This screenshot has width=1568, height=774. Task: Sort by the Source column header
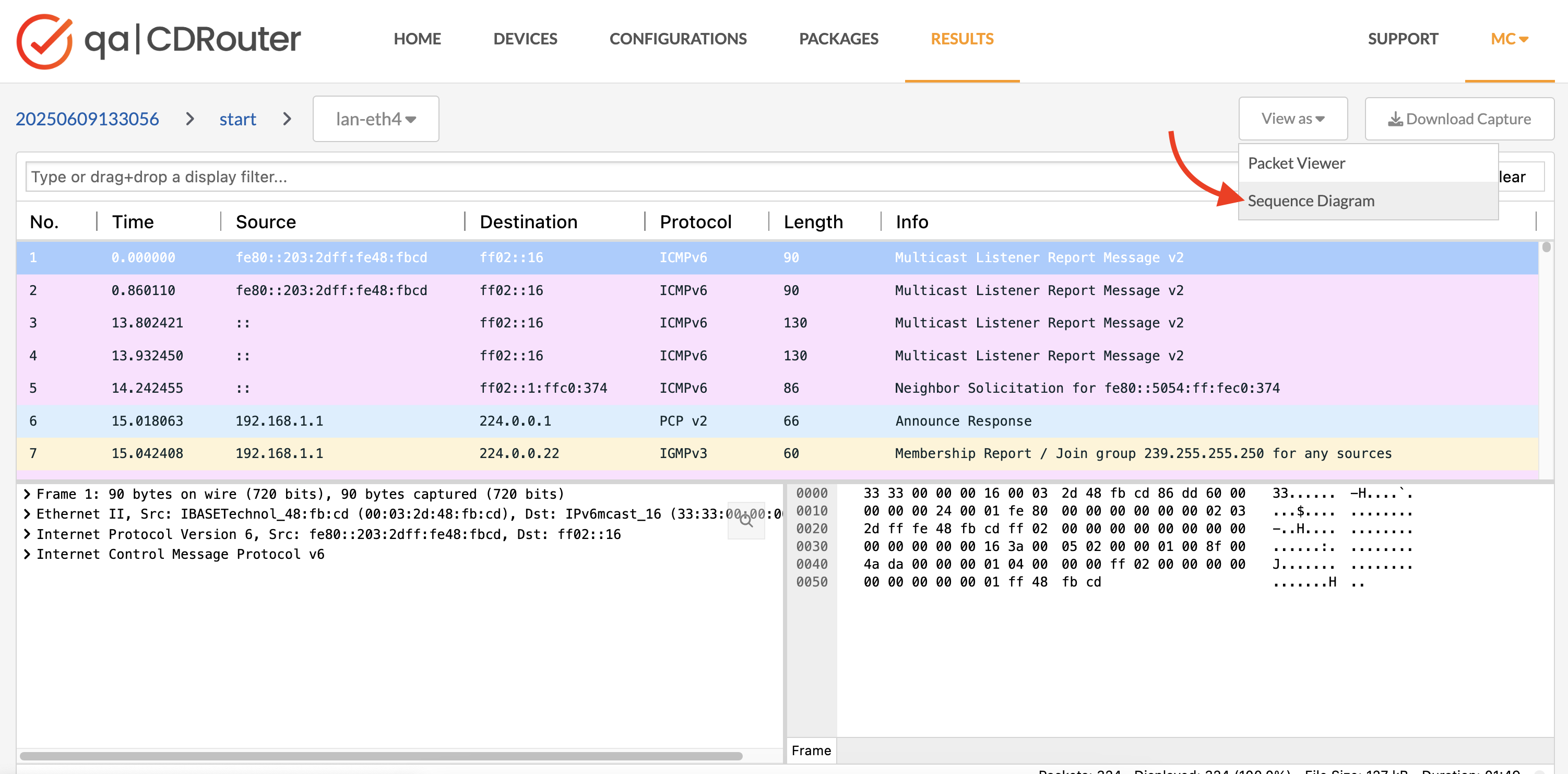pyautogui.click(x=265, y=221)
